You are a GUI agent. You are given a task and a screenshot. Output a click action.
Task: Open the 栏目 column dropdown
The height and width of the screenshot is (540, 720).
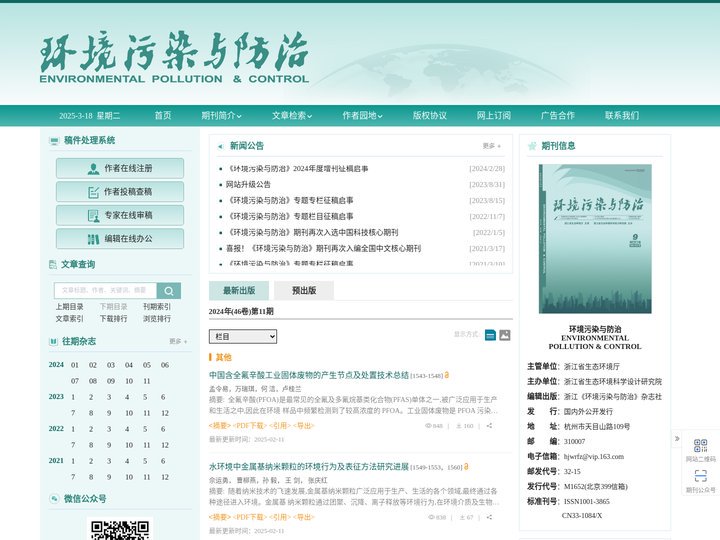243,337
